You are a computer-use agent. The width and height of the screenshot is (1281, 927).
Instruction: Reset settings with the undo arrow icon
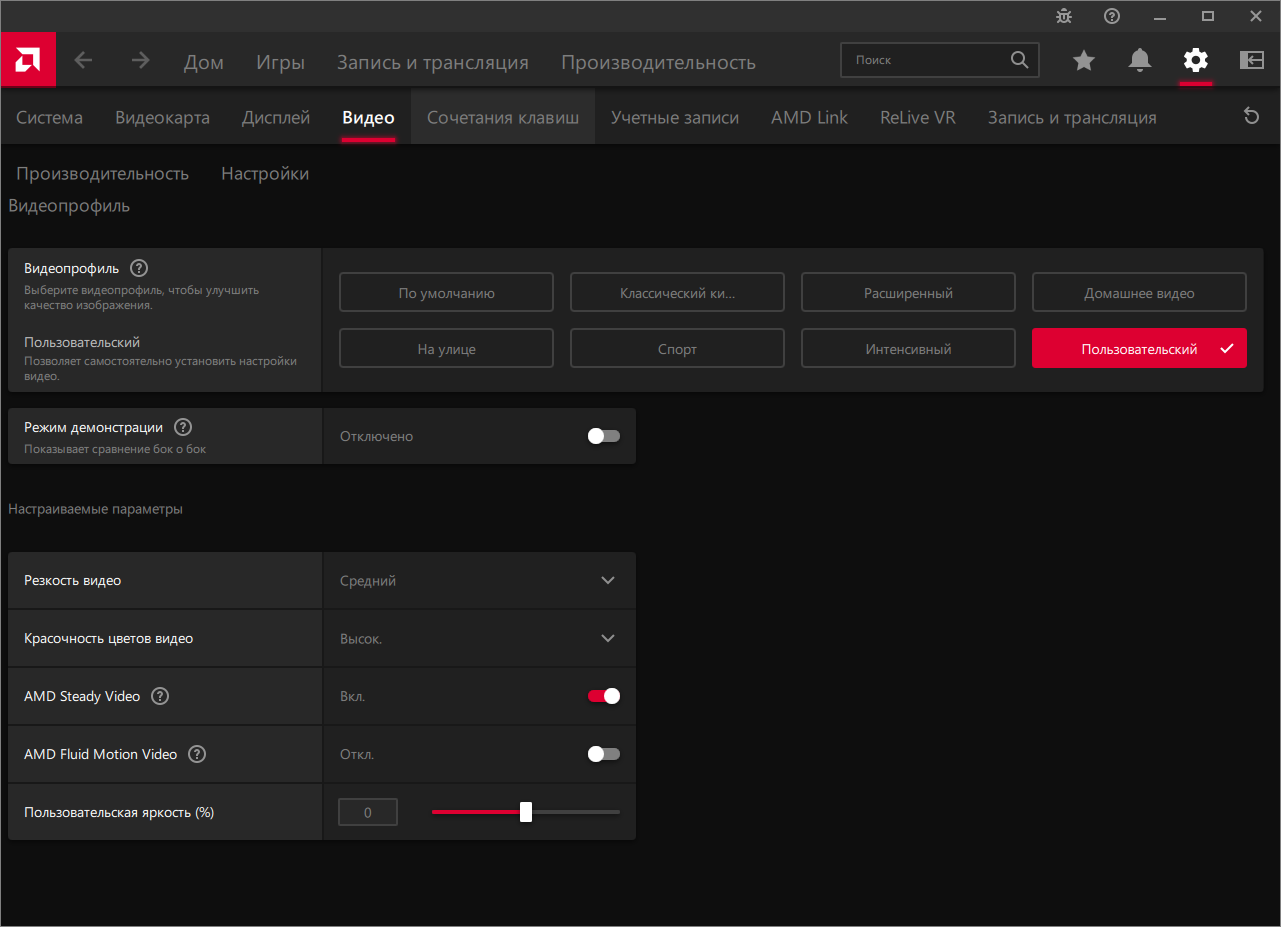click(x=1251, y=117)
